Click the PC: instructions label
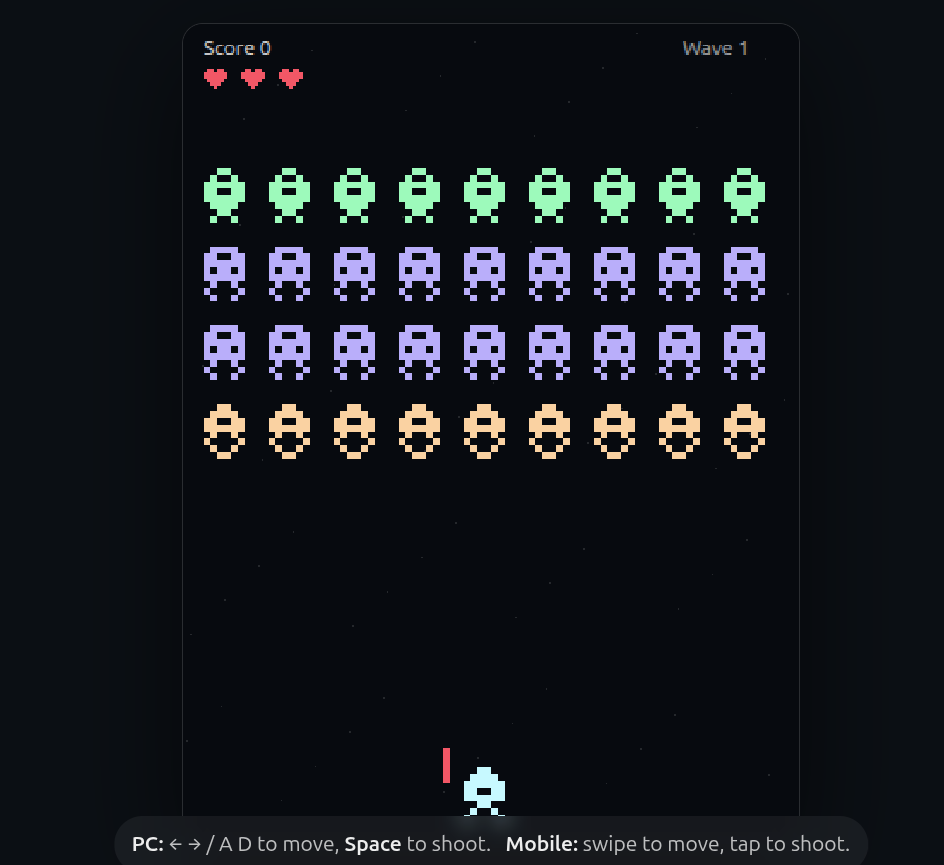This screenshot has height=865, width=944. 148,844
